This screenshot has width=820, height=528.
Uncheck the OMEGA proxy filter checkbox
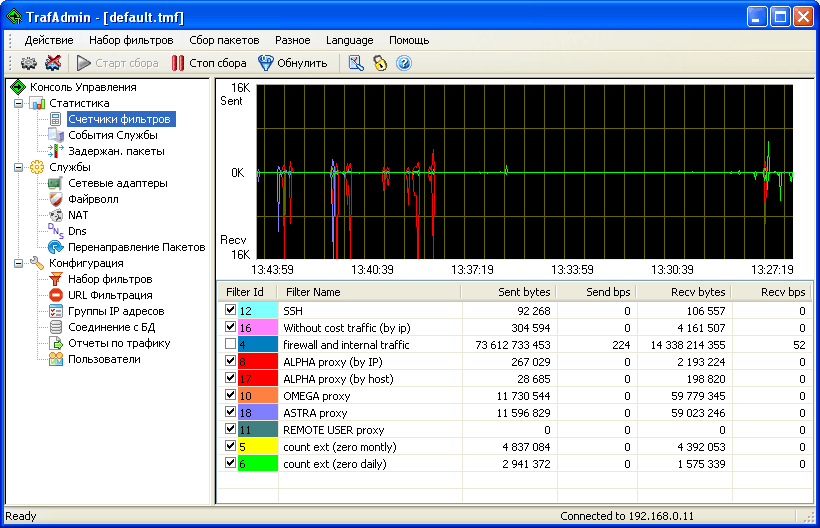point(232,396)
